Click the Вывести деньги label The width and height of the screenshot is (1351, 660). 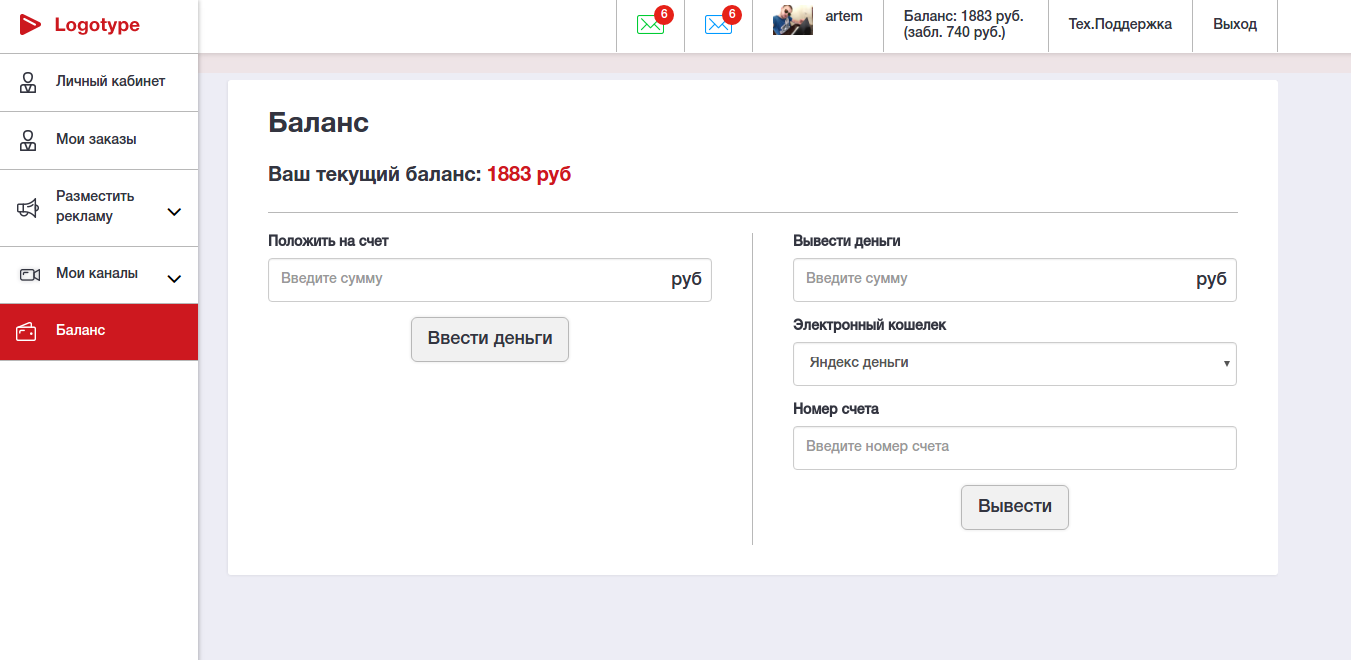847,241
